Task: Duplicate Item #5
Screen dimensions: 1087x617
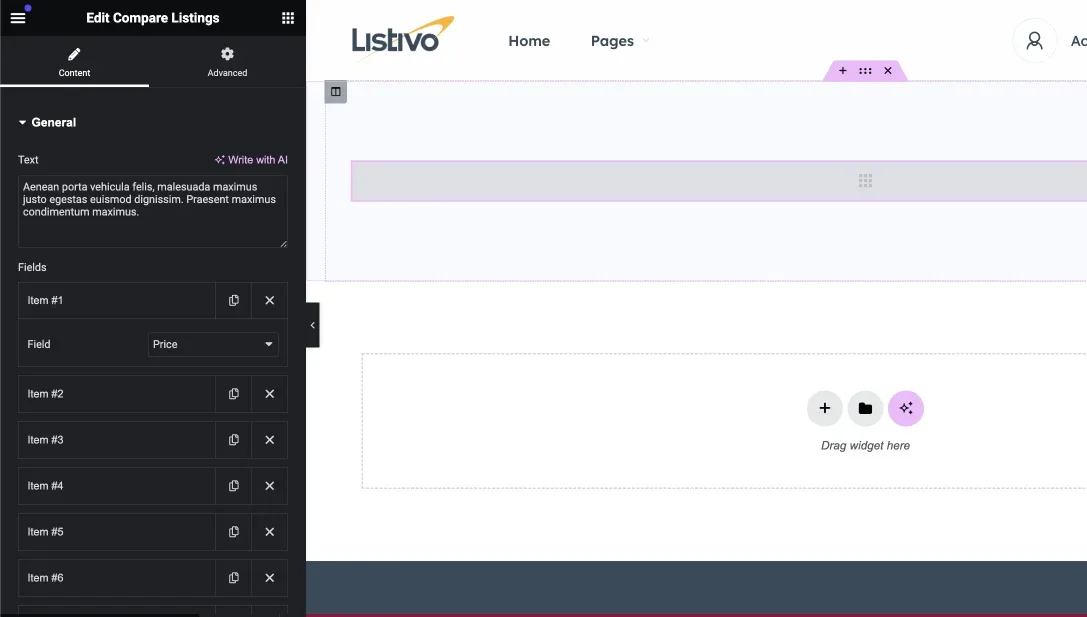Action: (234, 532)
